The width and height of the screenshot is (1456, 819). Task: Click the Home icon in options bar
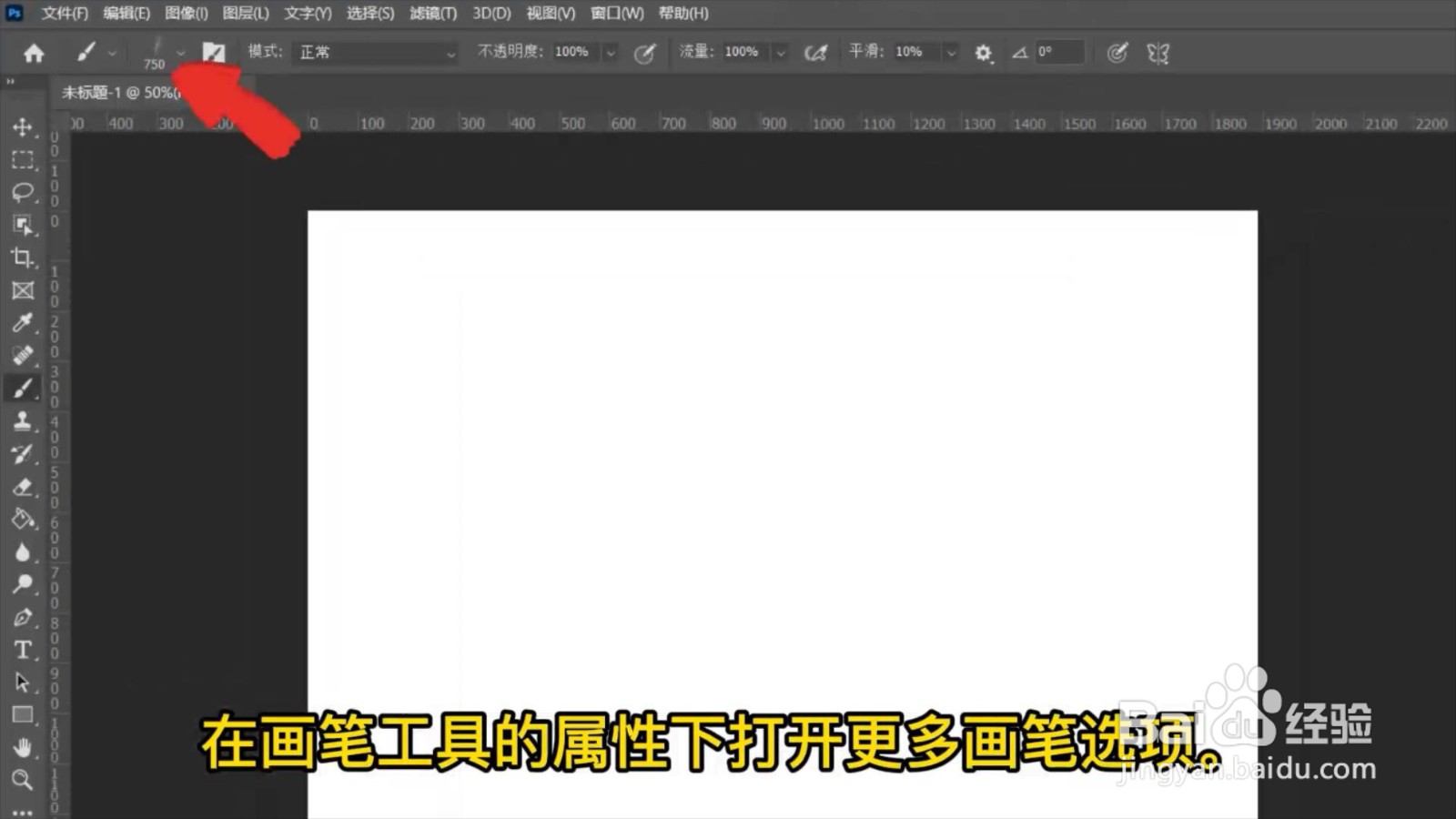click(34, 53)
